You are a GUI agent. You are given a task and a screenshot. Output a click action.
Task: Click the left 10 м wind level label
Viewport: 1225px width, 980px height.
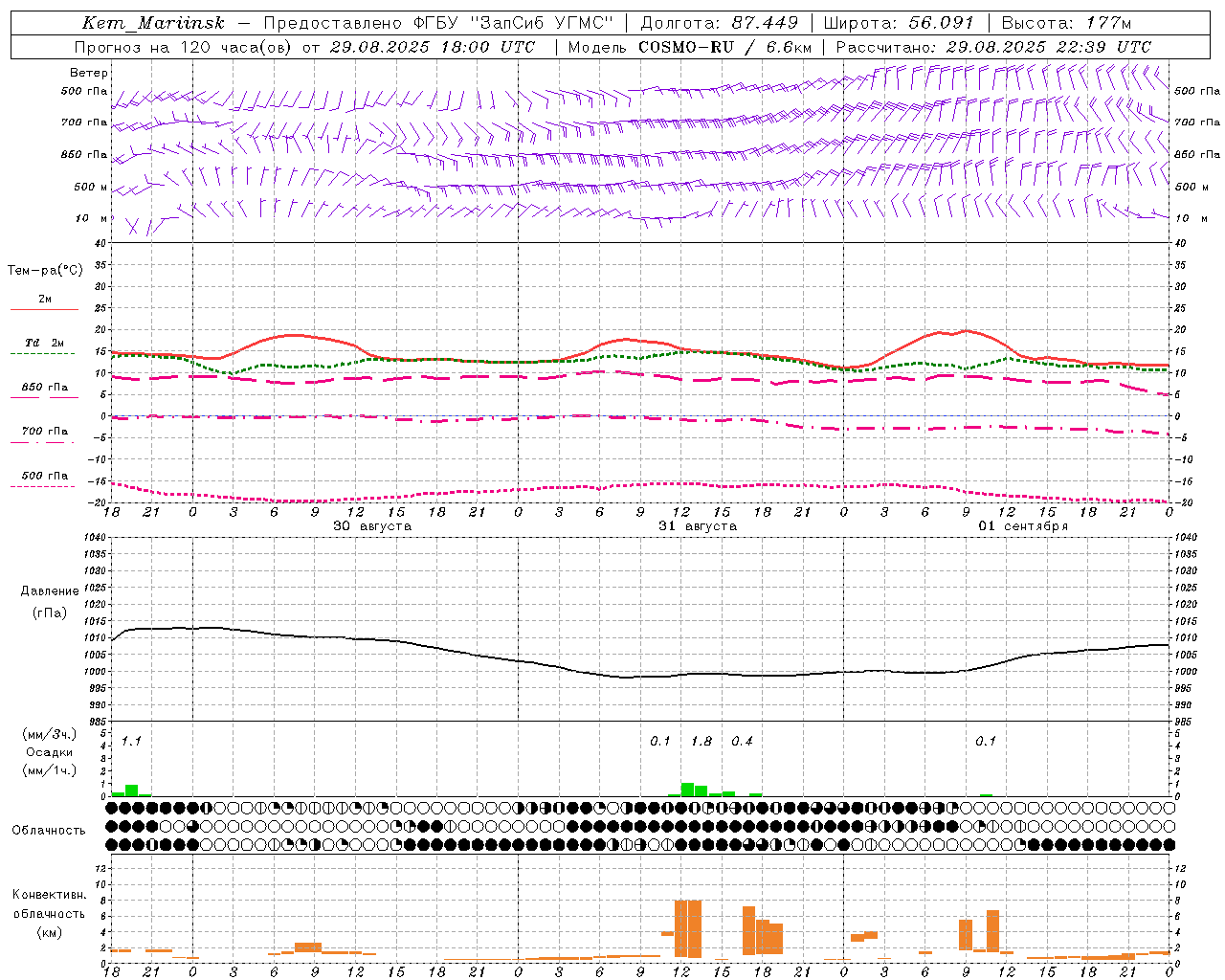pyautogui.click(x=93, y=218)
